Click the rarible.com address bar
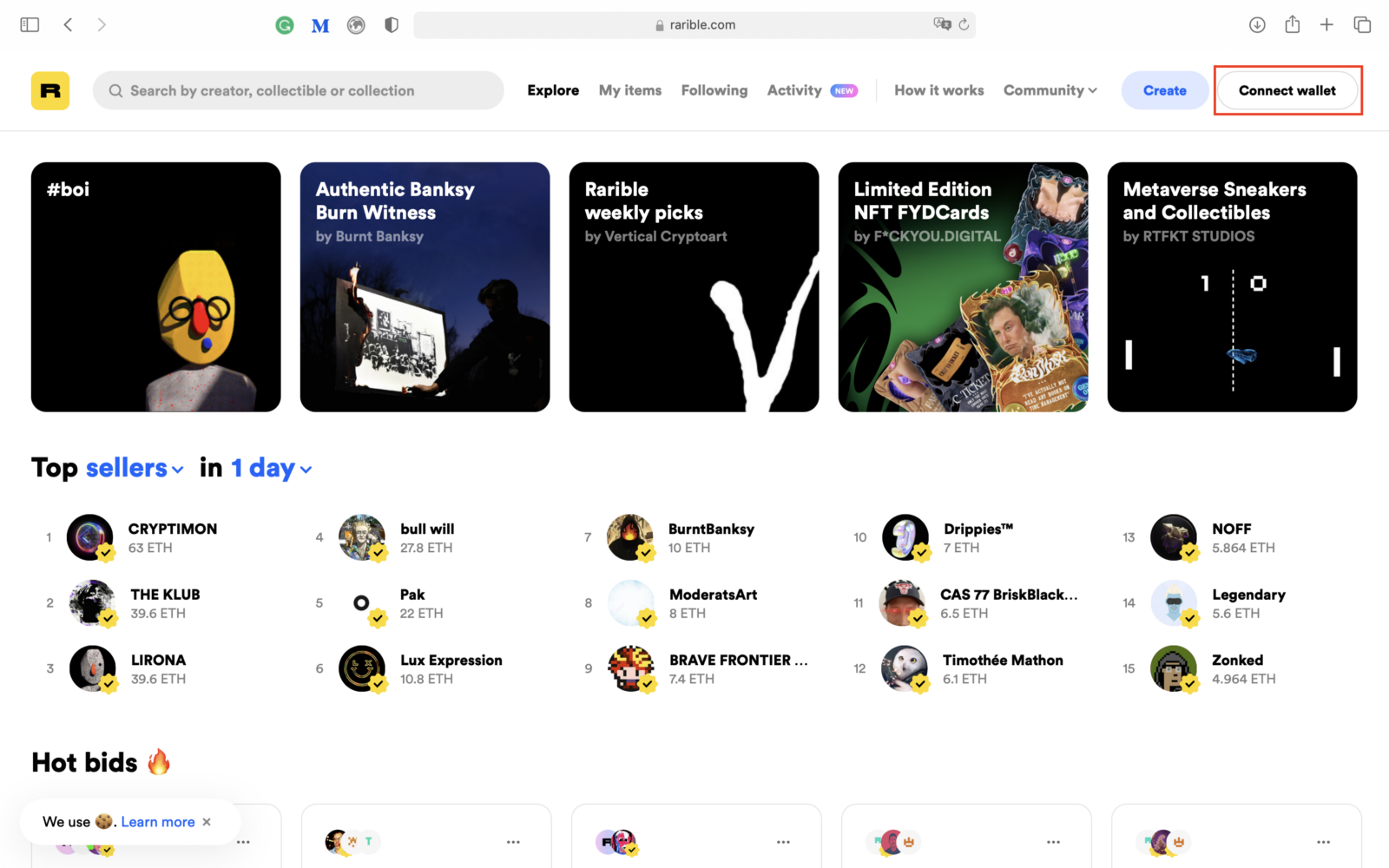Screen dimensions: 1389x868 click(694, 25)
